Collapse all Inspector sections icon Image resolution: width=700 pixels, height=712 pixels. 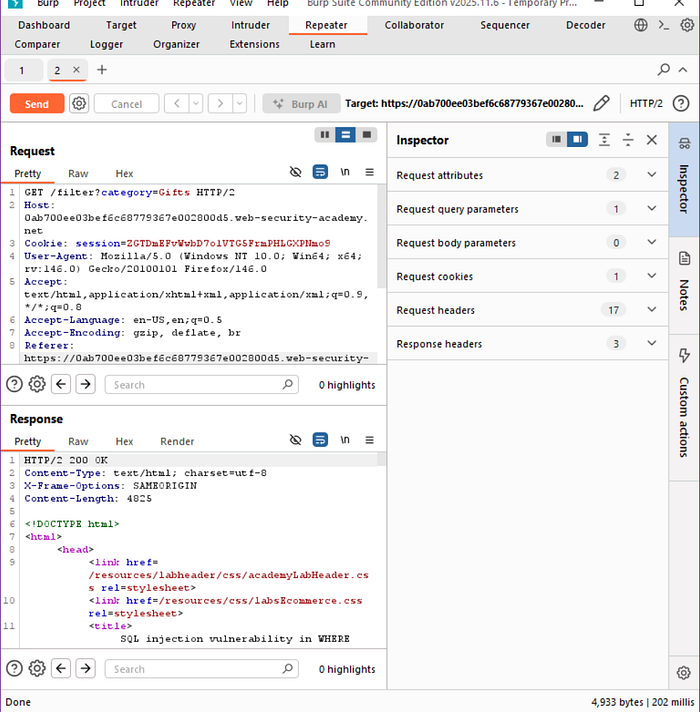point(628,140)
